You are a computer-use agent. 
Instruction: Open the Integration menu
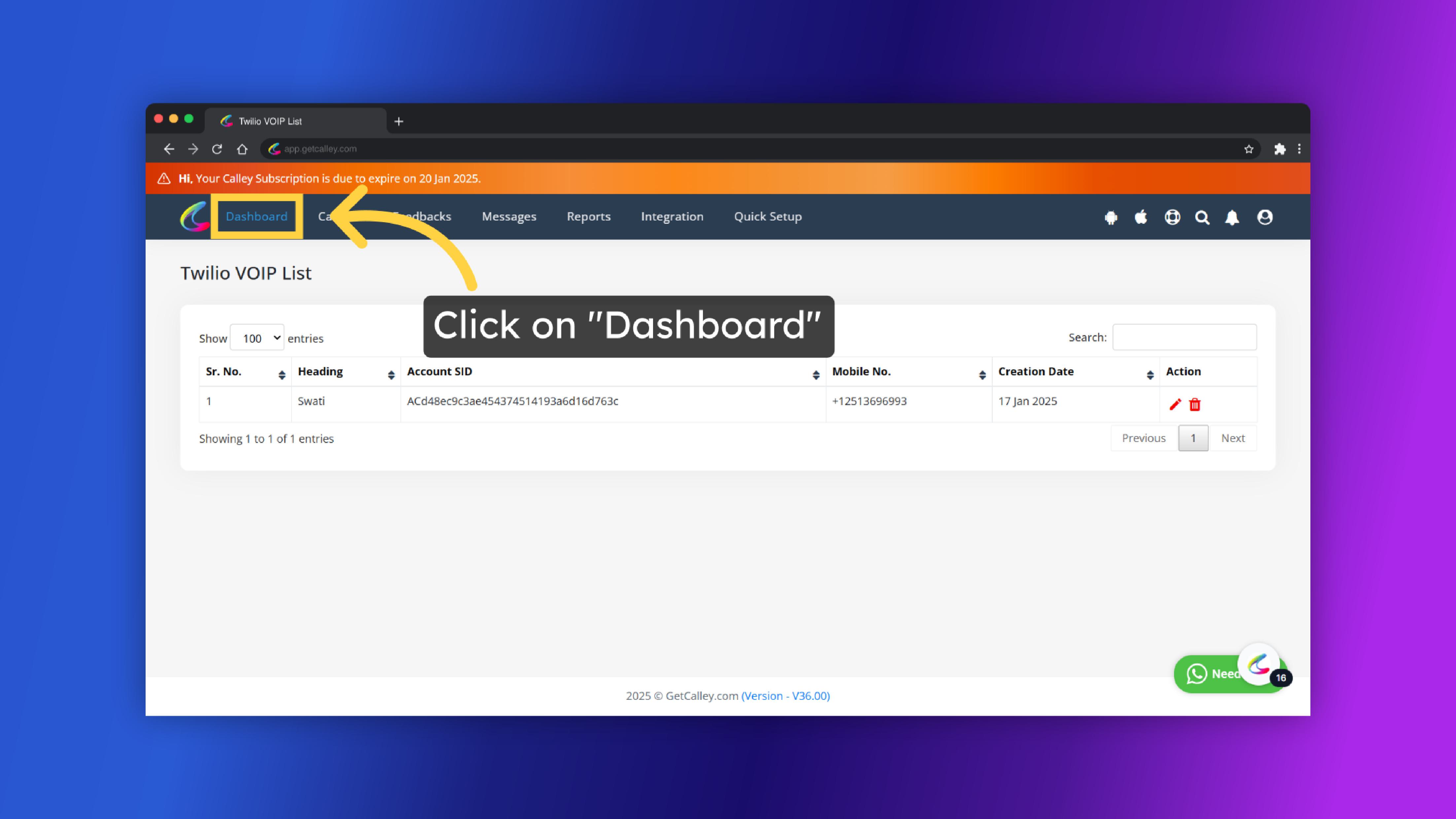click(672, 217)
